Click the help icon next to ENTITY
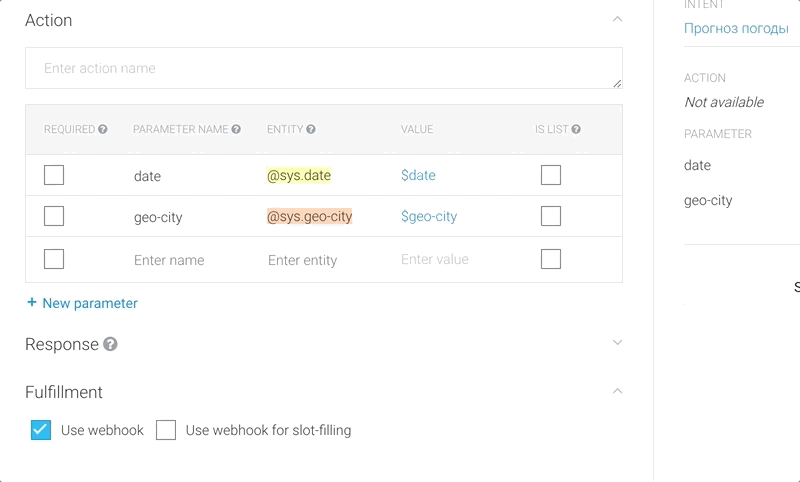The height and width of the screenshot is (482, 800). 311,130
